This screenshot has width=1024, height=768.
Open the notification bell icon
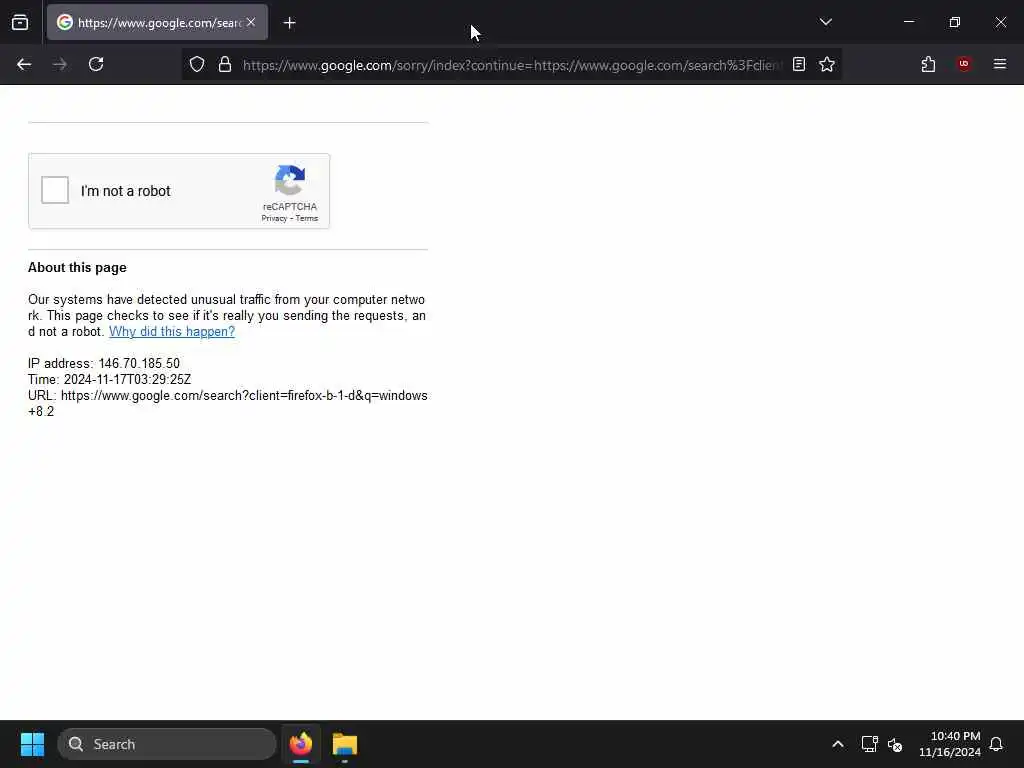(x=996, y=744)
